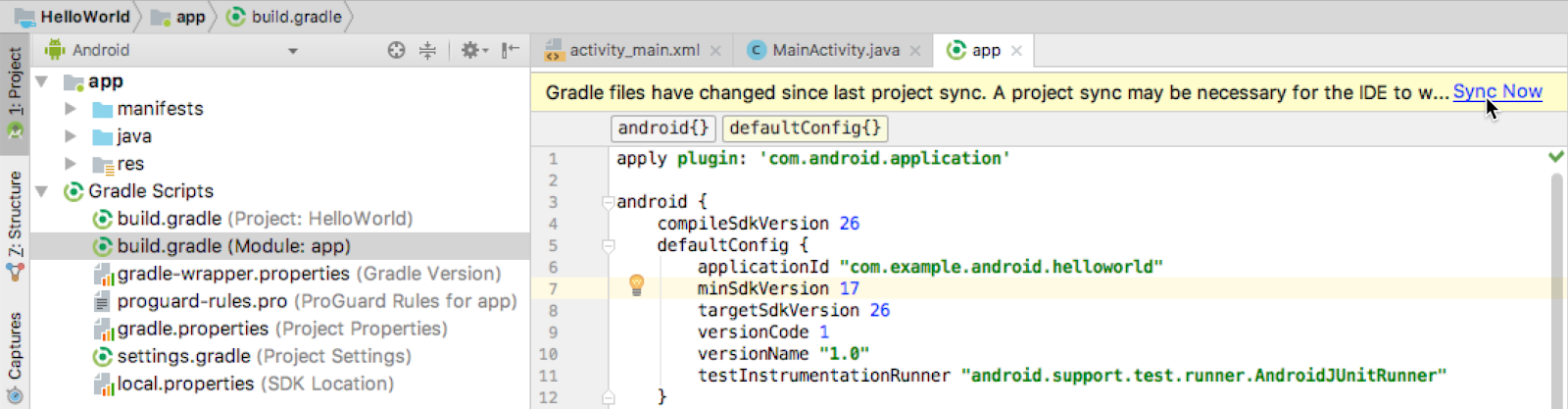Click the compileSdkVersion 26 line
Viewport: 1568px width, 409px height.
(759, 224)
